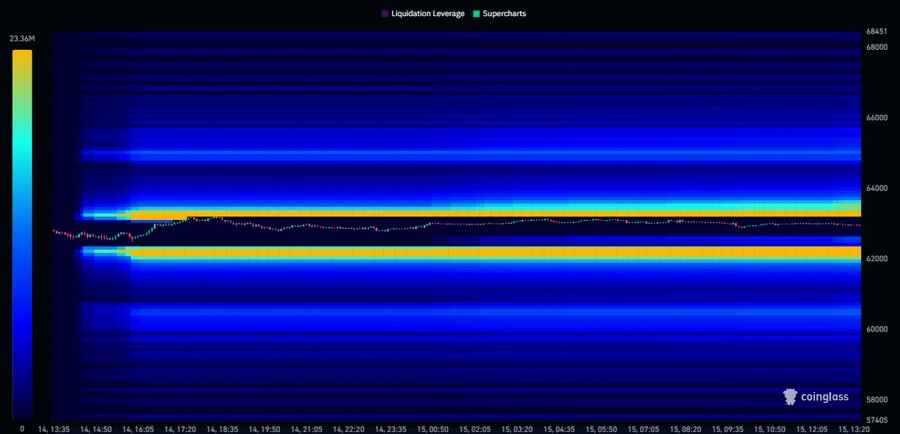Click the 66000 price axis label
Viewport: 900px width, 434px height.
click(x=875, y=117)
